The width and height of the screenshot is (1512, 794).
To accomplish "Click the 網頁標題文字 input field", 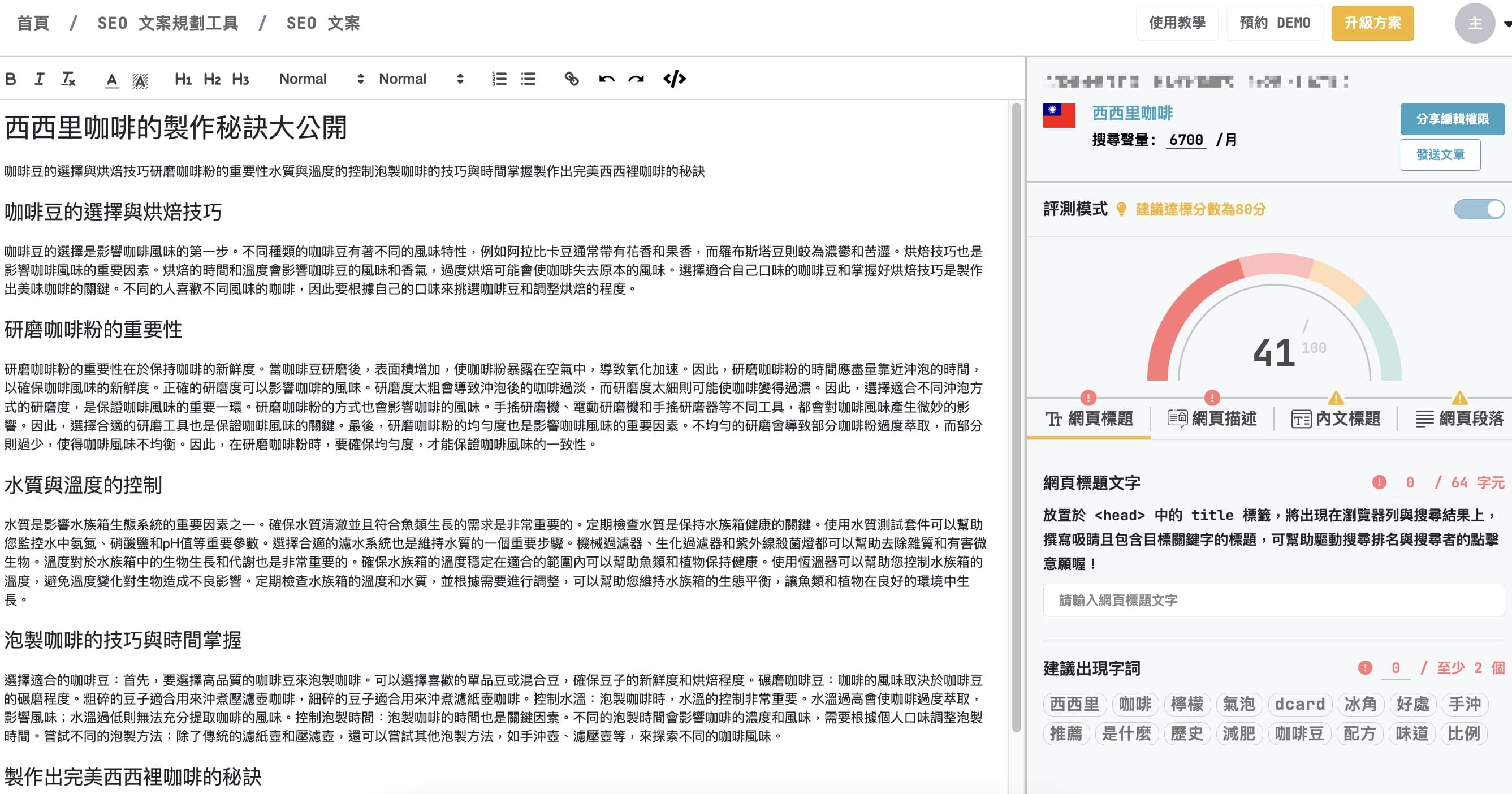I will tap(1273, 600).
